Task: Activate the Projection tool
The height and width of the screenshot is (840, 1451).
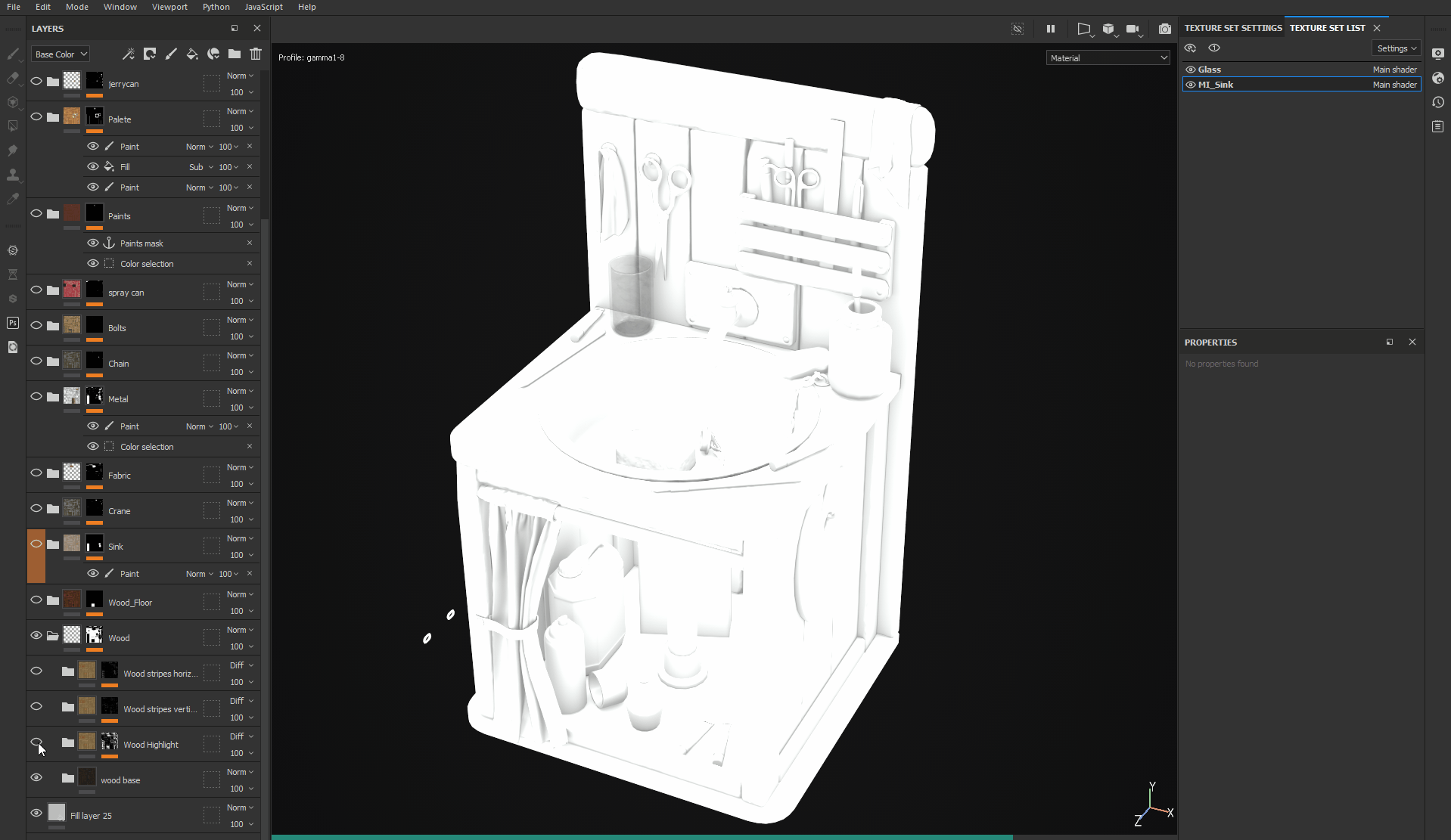Action: point(13,103)
